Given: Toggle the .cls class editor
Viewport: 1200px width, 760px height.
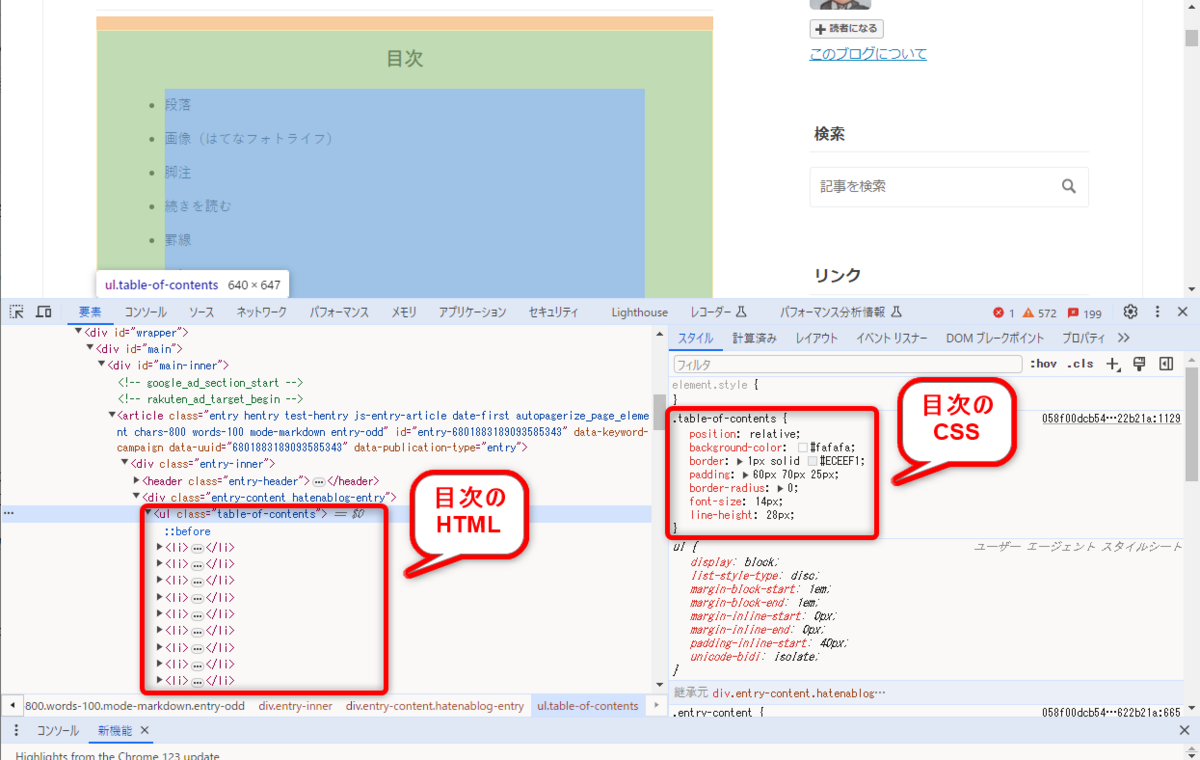Looking at the screenshot, I should click(x=1080, y=364).
